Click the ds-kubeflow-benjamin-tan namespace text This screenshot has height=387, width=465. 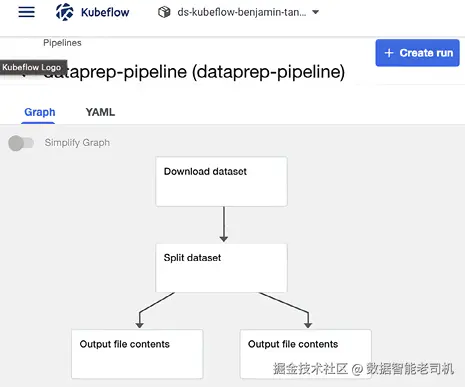242,12
